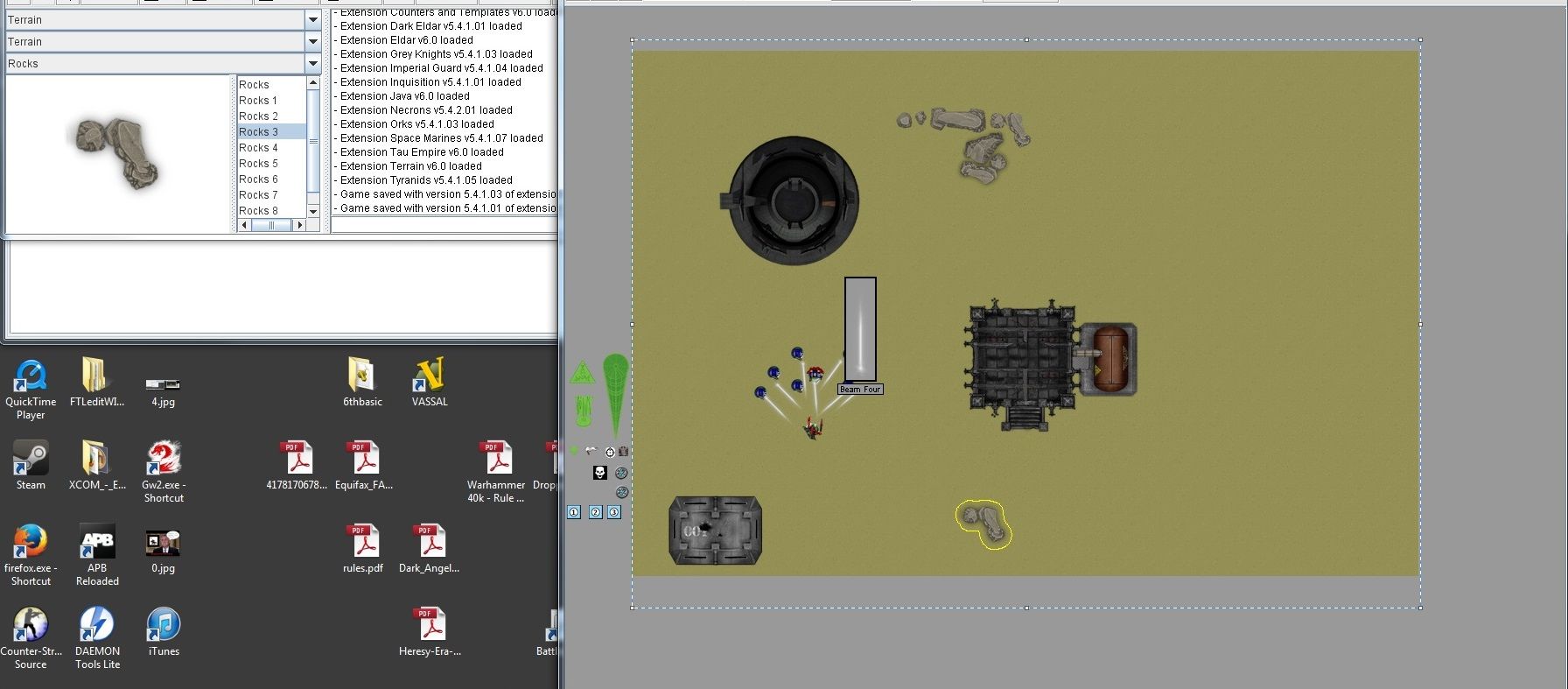The height and width of the screenshot is (689, 1568).
Task: Select the grey metal bunker plate
Action: click(x=716, y=531)
